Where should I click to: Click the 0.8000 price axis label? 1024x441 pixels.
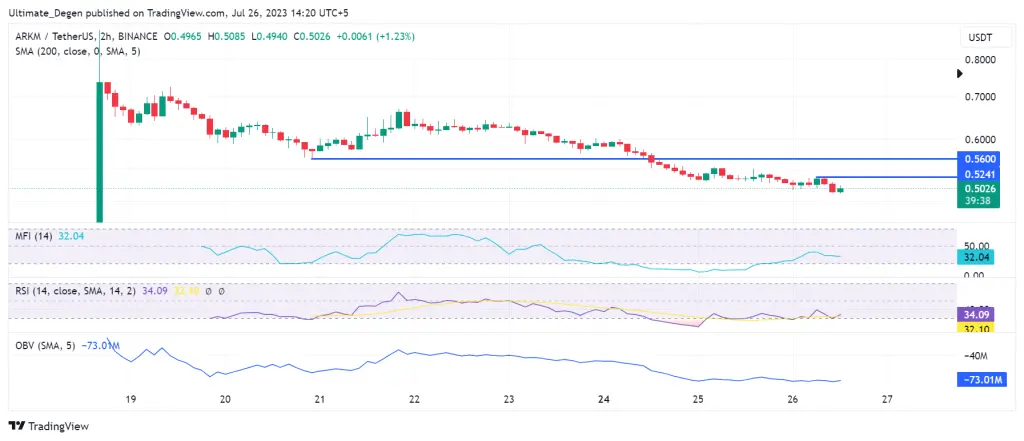[980, 59]
